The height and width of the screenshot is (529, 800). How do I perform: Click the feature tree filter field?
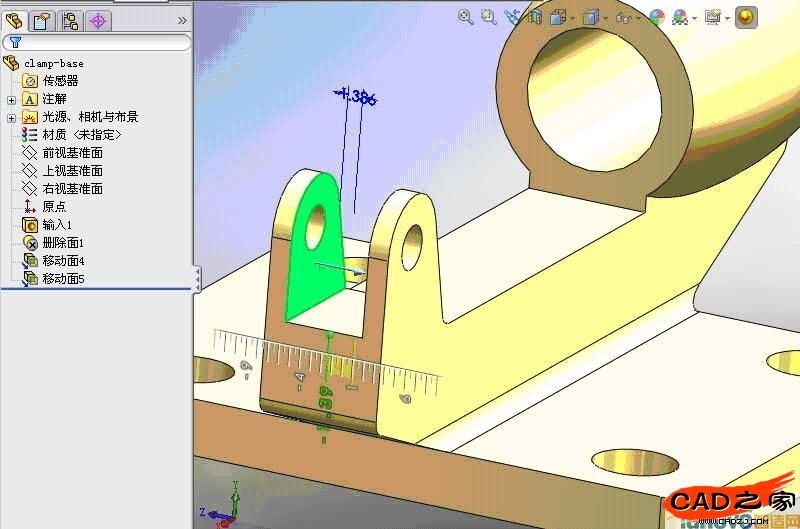[x=100, y=42]
